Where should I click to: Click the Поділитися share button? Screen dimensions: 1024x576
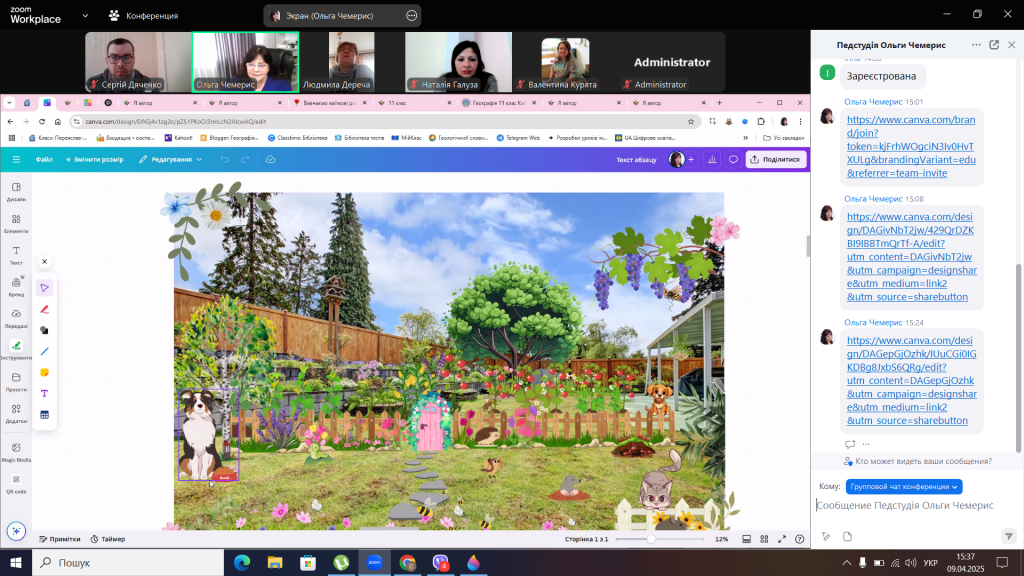[776, 159]
